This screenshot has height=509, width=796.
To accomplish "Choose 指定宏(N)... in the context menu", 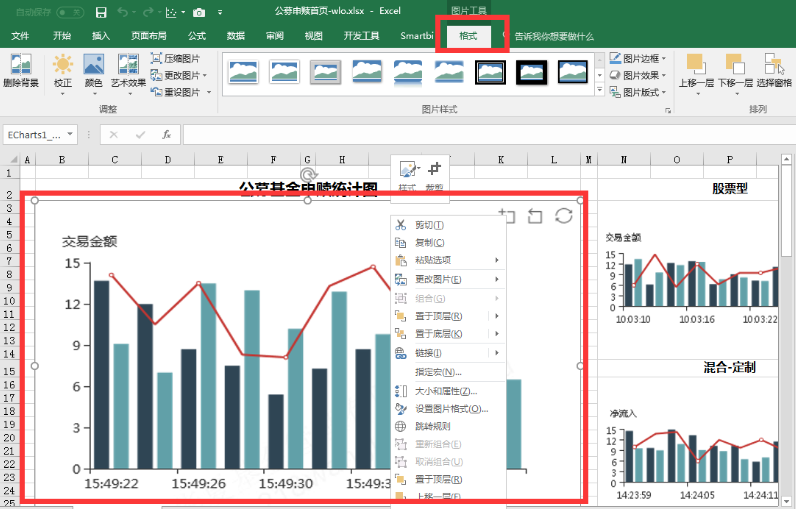I will point(449,372).
